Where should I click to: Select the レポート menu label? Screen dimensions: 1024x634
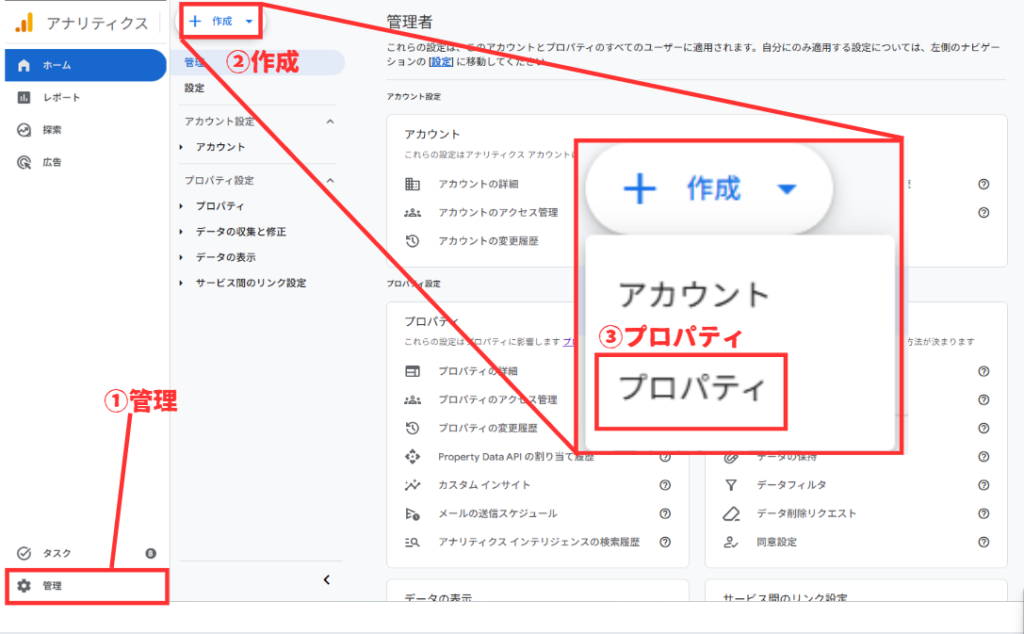coord(61,97)
